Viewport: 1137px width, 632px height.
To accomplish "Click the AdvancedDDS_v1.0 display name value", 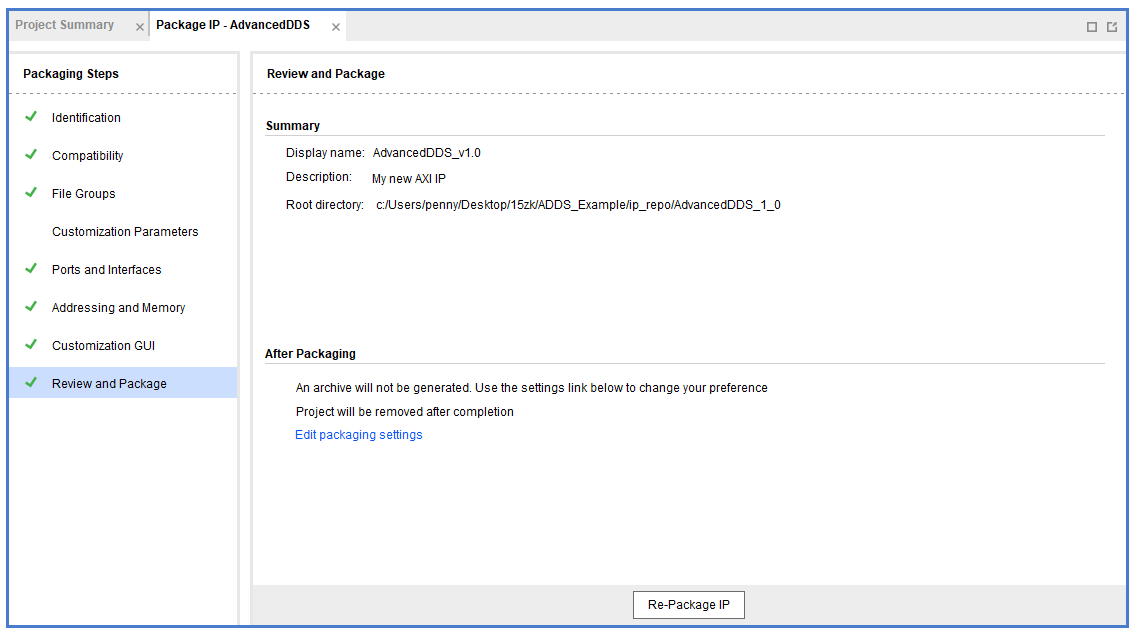I will point(427,153).
